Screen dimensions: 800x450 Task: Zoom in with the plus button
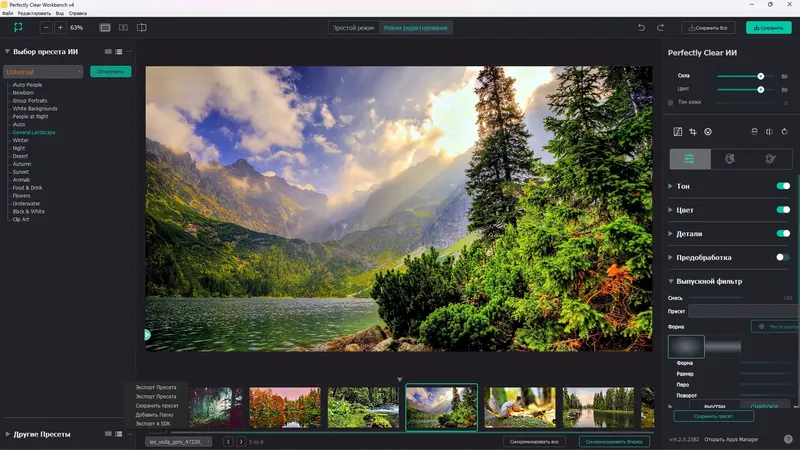click(60, 28)
